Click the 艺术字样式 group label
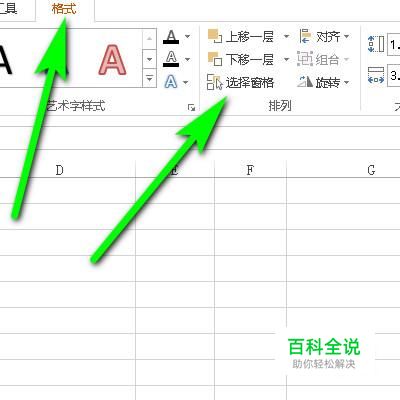The width and height of the screenshot is (400, 400). (76, 106)
